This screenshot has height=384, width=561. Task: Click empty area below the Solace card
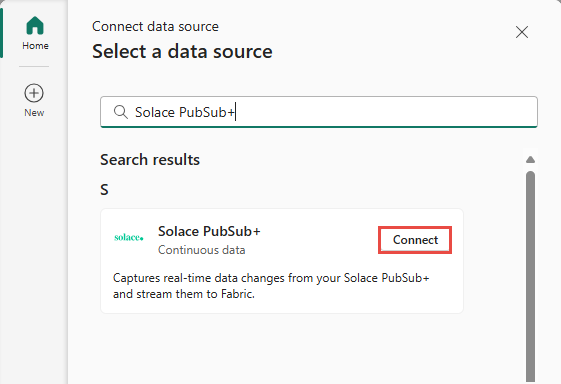point(282,349)
